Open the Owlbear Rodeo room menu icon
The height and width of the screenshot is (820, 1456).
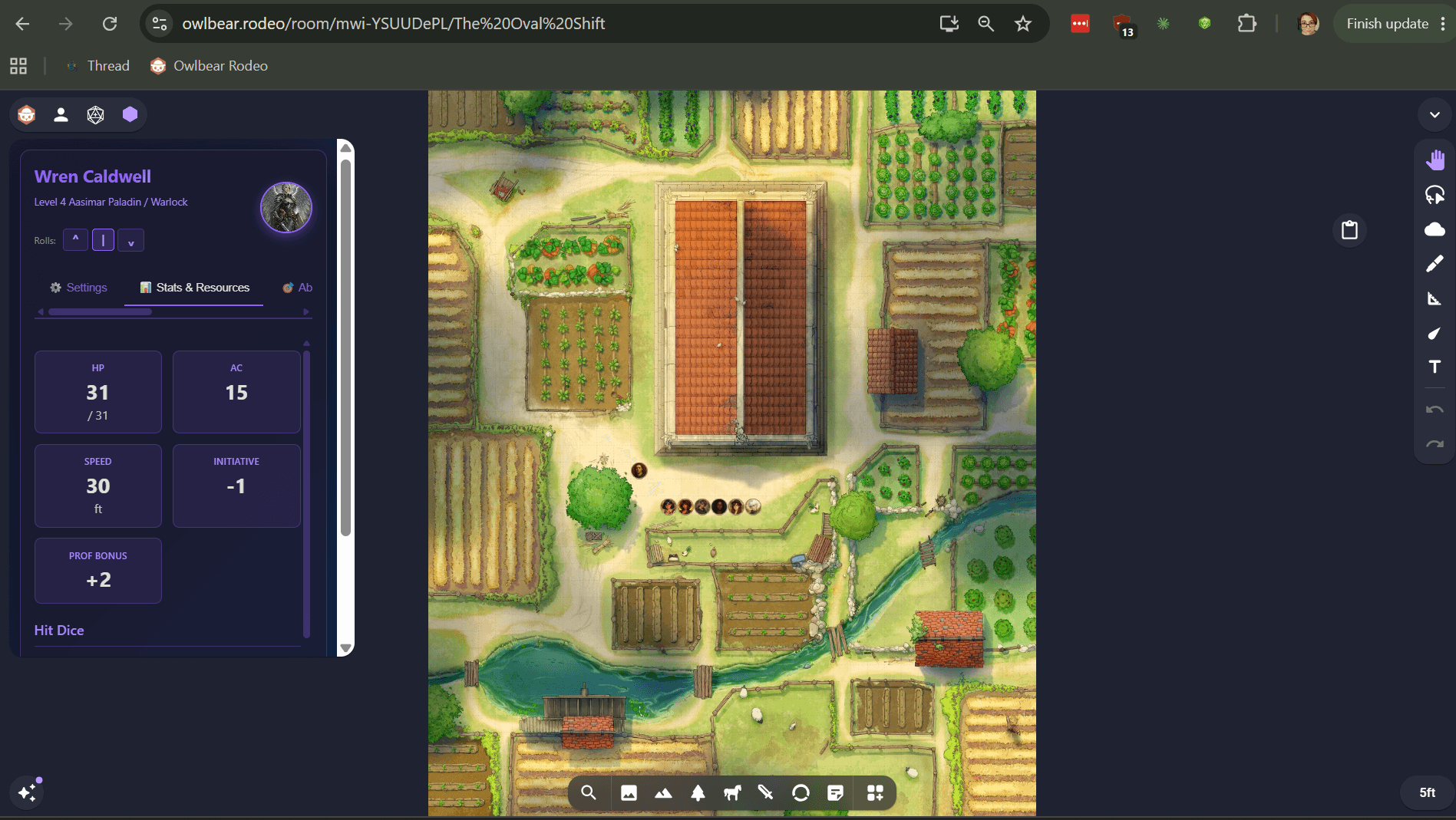tap(27, 115)
